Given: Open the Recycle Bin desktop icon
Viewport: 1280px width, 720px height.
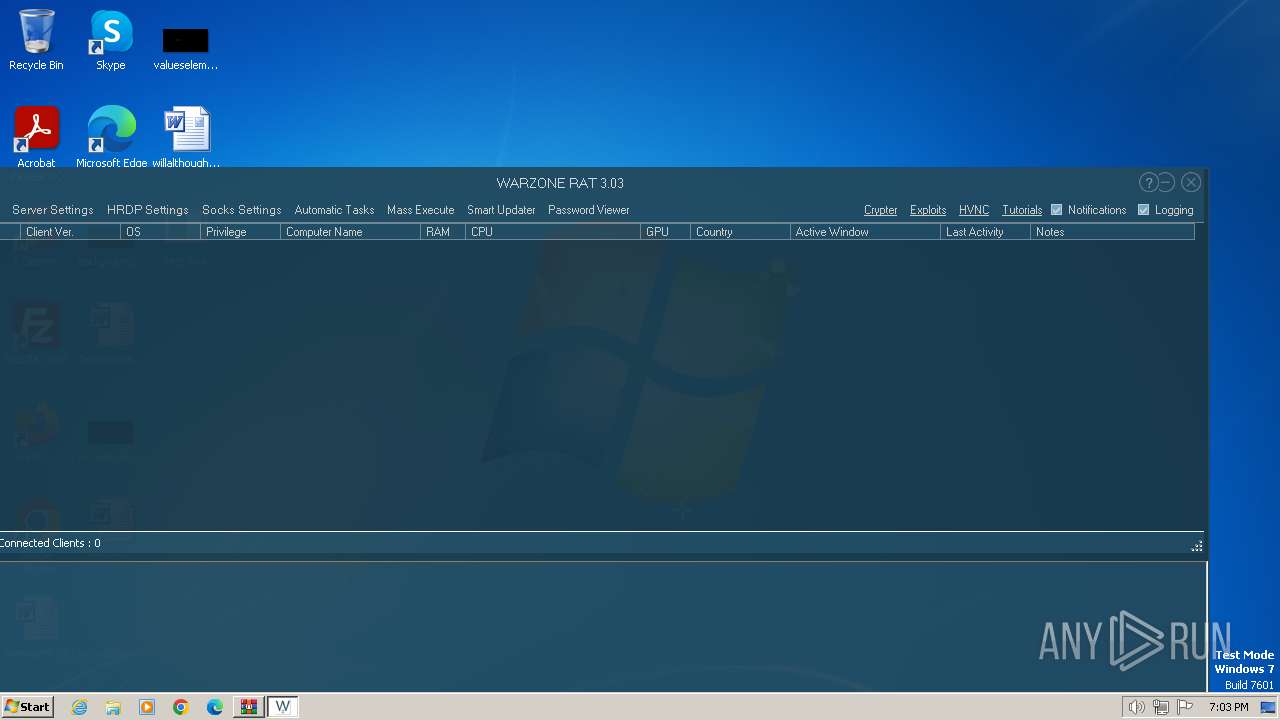Looking at the screenshot, I should point(36,41).
